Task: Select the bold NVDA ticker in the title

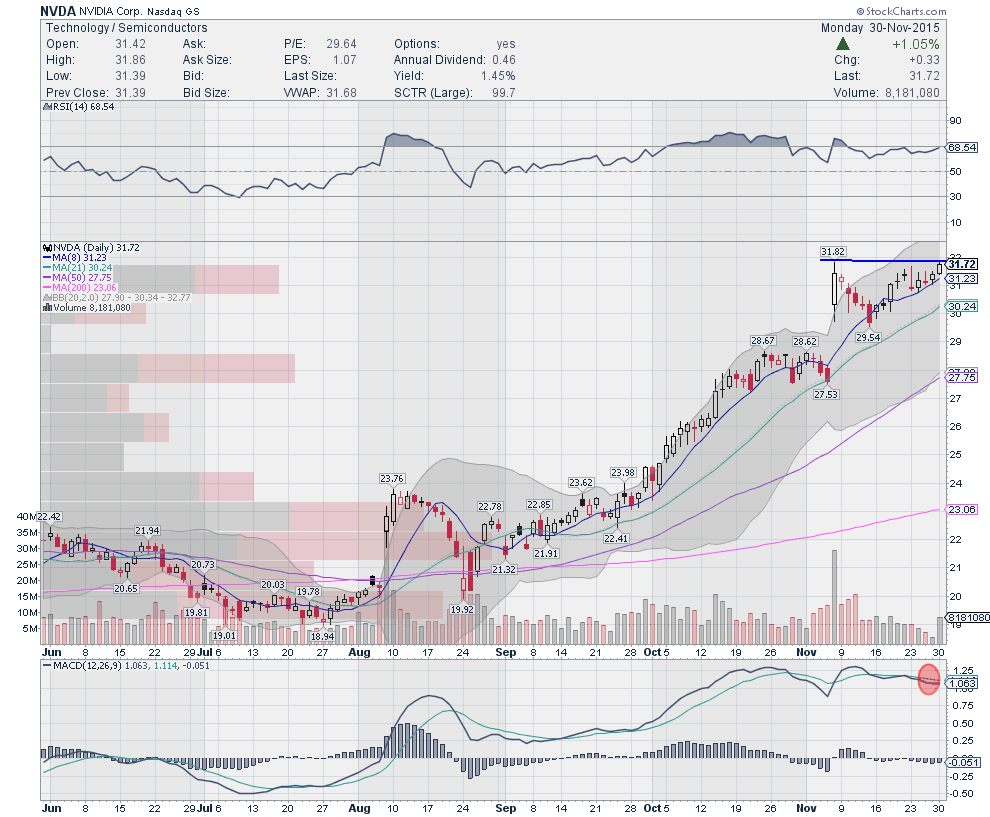Action: 58,11
